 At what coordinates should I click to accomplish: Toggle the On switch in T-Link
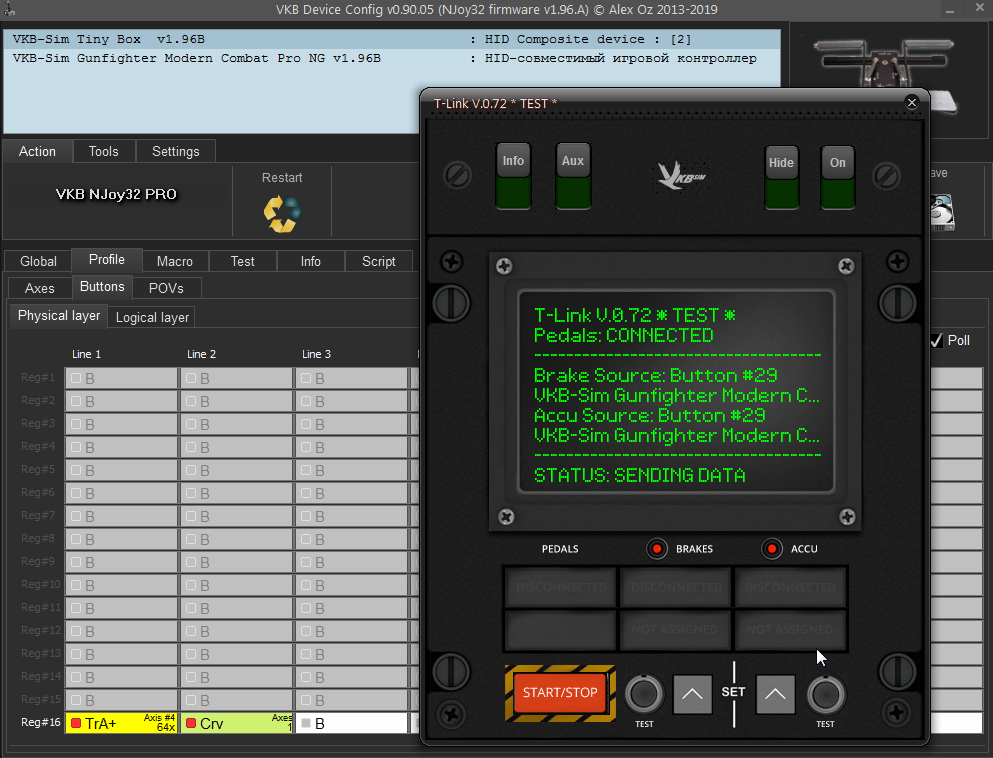[x=837, y=178]
